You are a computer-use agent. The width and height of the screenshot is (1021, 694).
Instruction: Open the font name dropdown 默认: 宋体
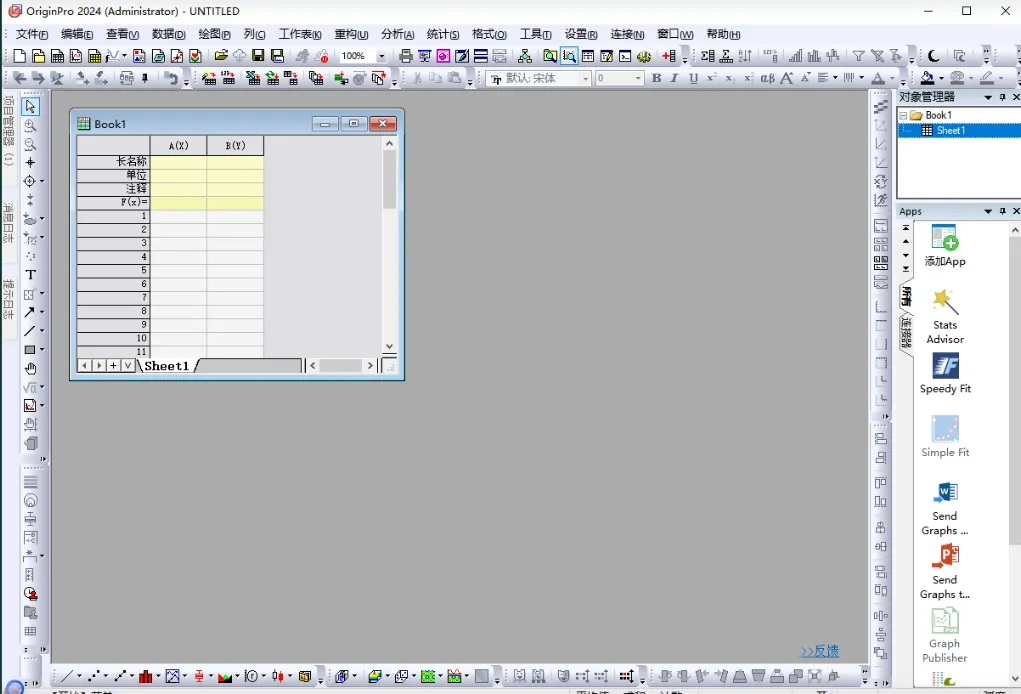pyautogui.click(x=585, y=78)
